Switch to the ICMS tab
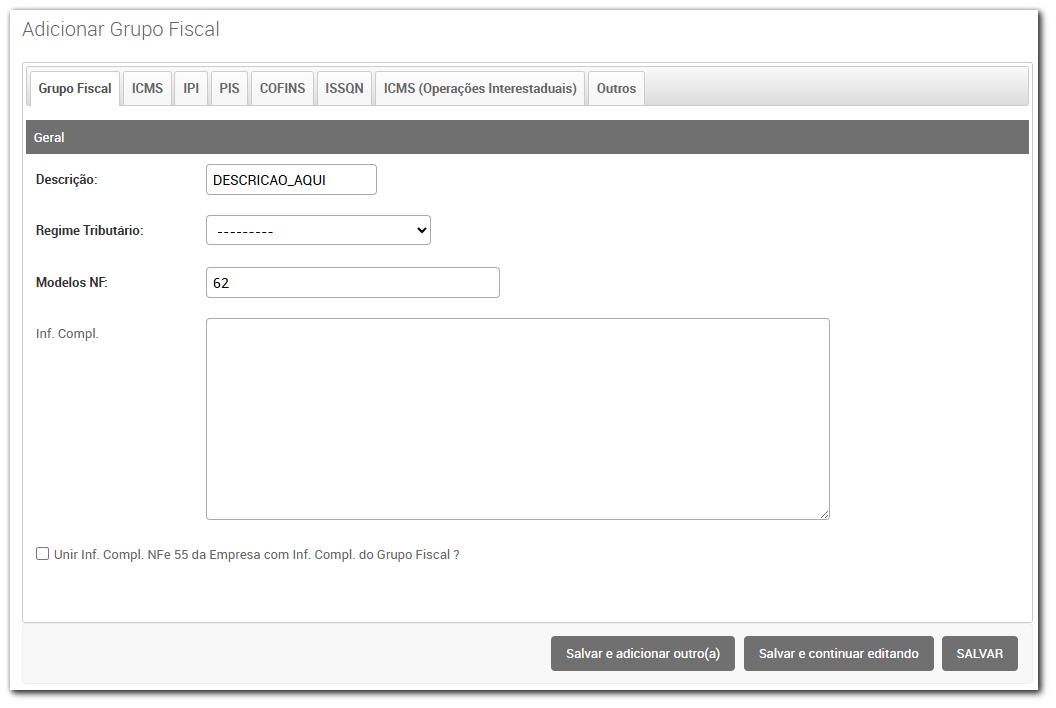 (x=147, y=88)
